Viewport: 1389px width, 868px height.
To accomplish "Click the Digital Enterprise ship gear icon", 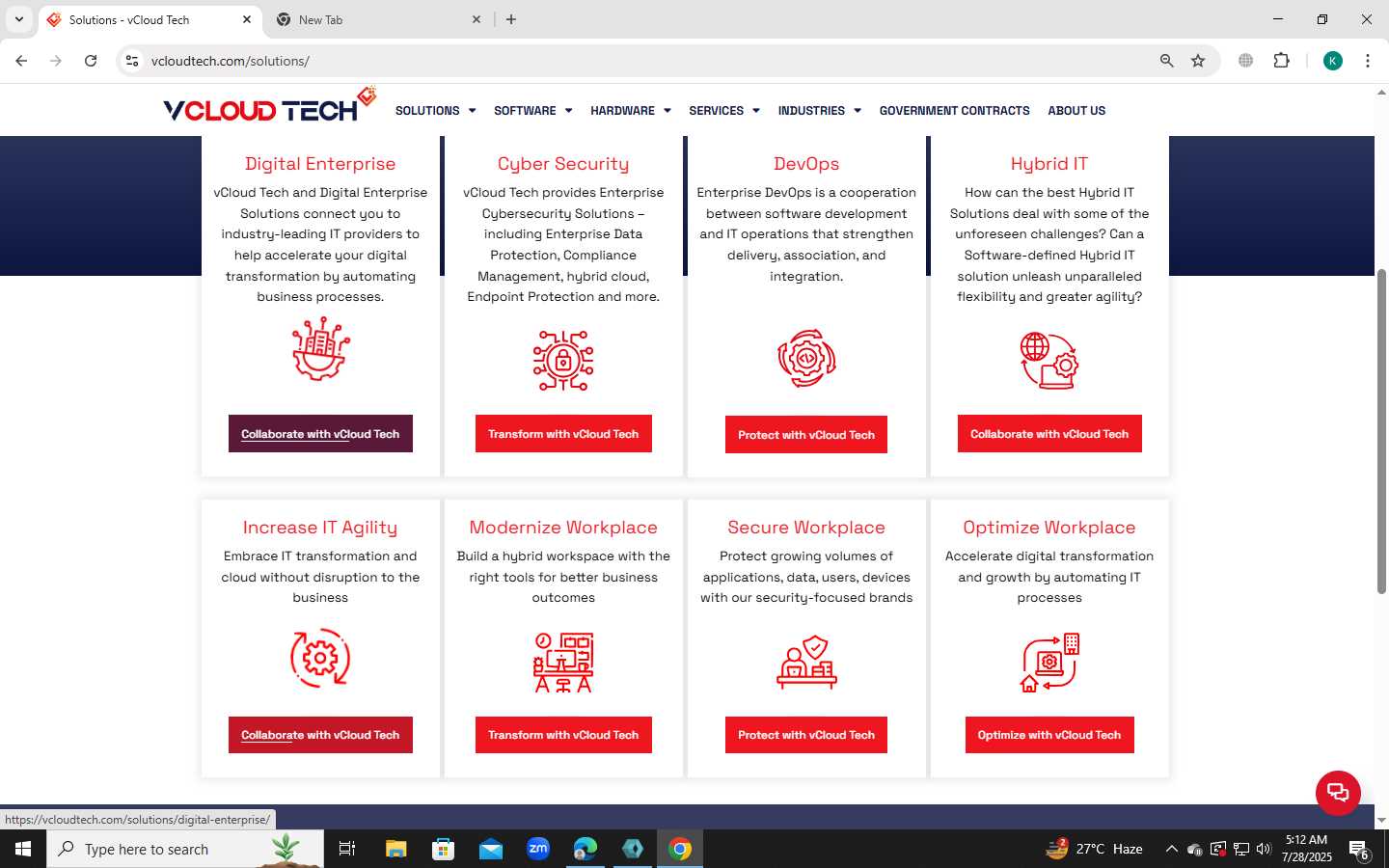I will coord(320,349).
